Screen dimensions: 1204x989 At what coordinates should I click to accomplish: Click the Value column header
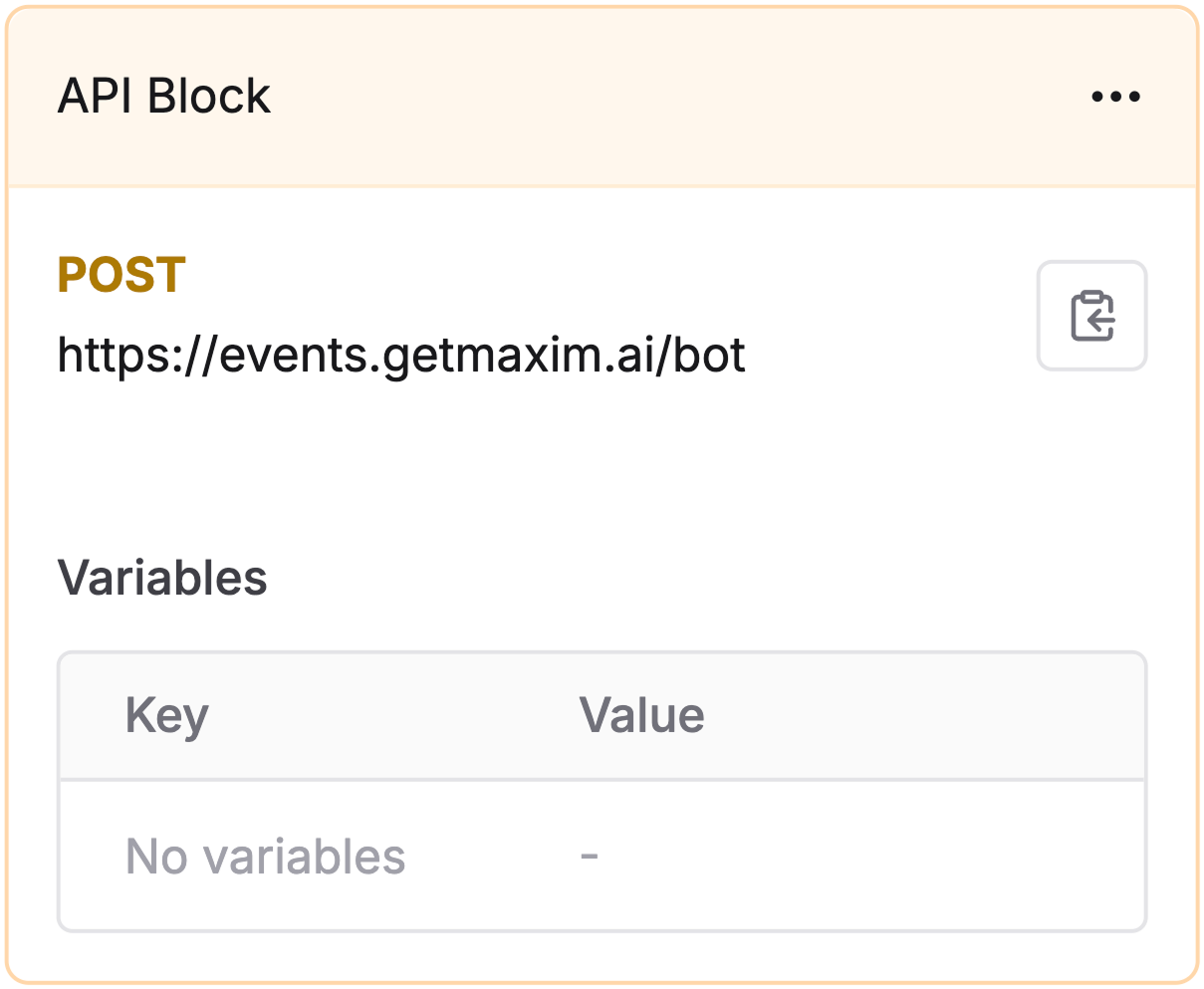(642, 715)
